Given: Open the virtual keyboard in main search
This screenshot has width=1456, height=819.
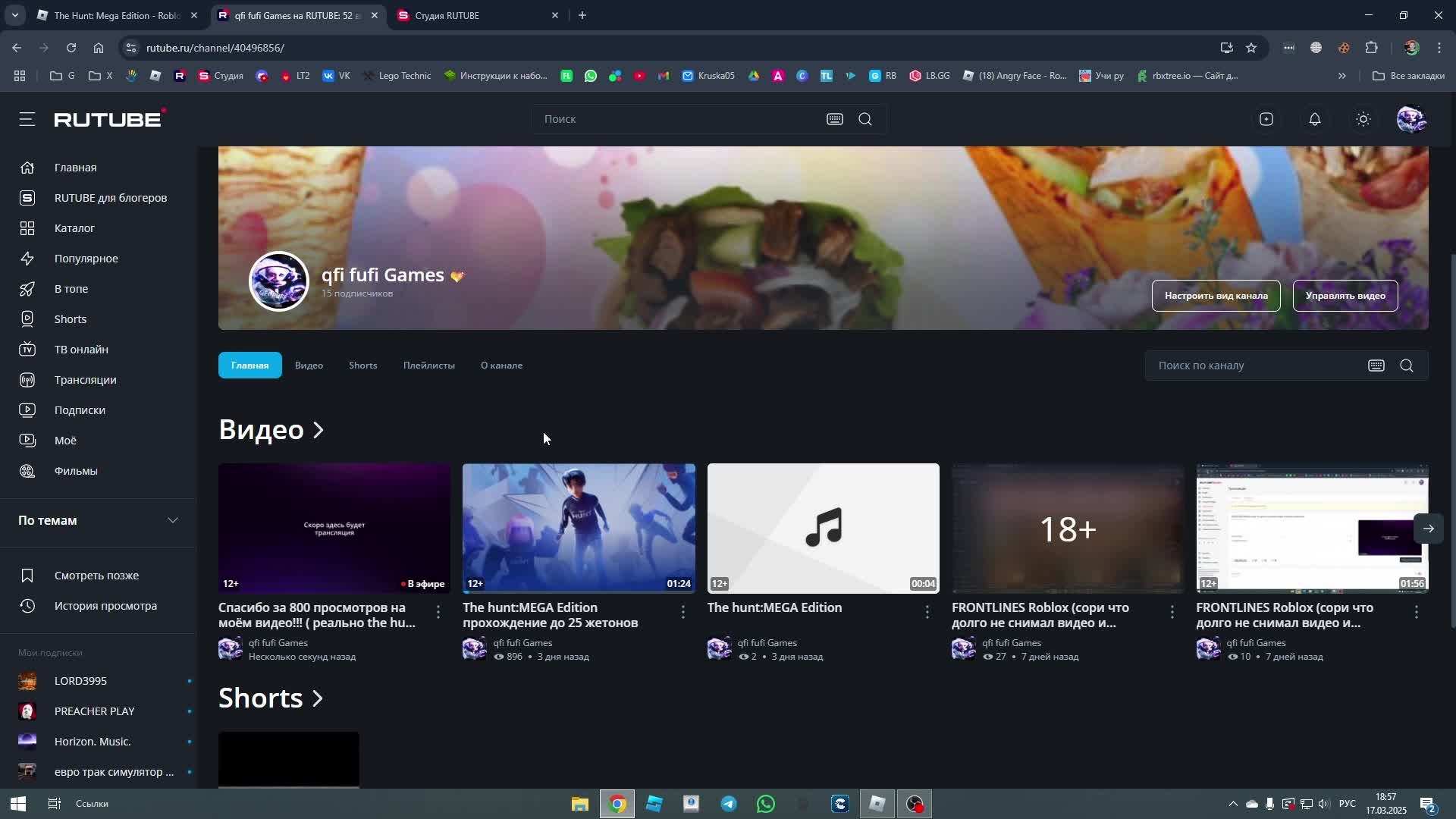Looking at the screenshot, I should [835, 119].
